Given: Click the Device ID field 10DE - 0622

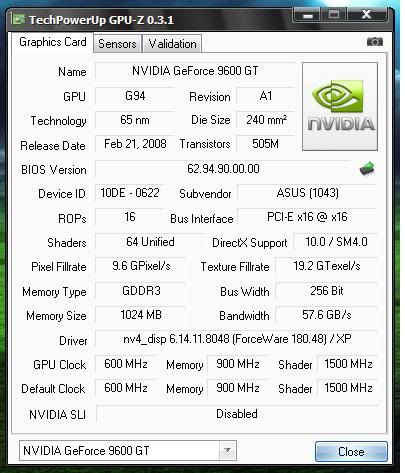Looking at the screenshot, I should (x=130, y=193).
